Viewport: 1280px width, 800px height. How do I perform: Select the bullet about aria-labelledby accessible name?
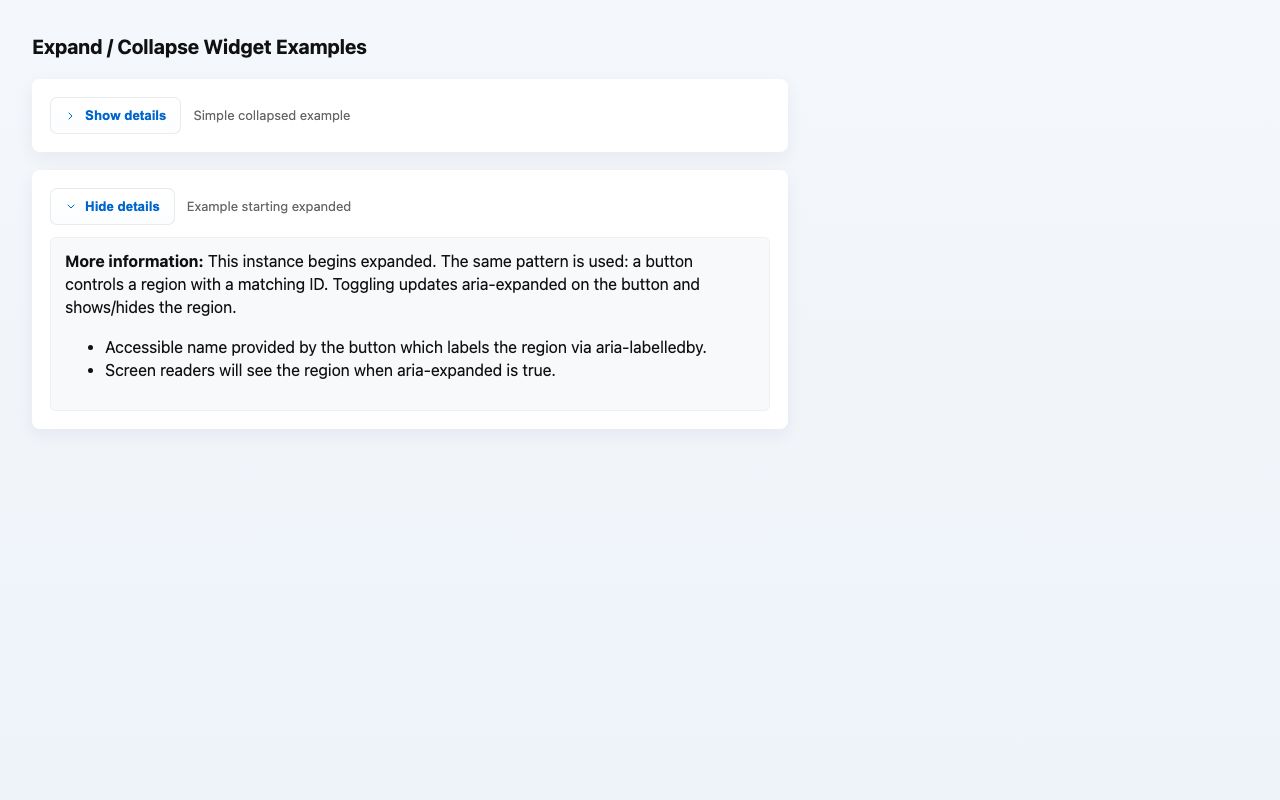pos(406,347)
